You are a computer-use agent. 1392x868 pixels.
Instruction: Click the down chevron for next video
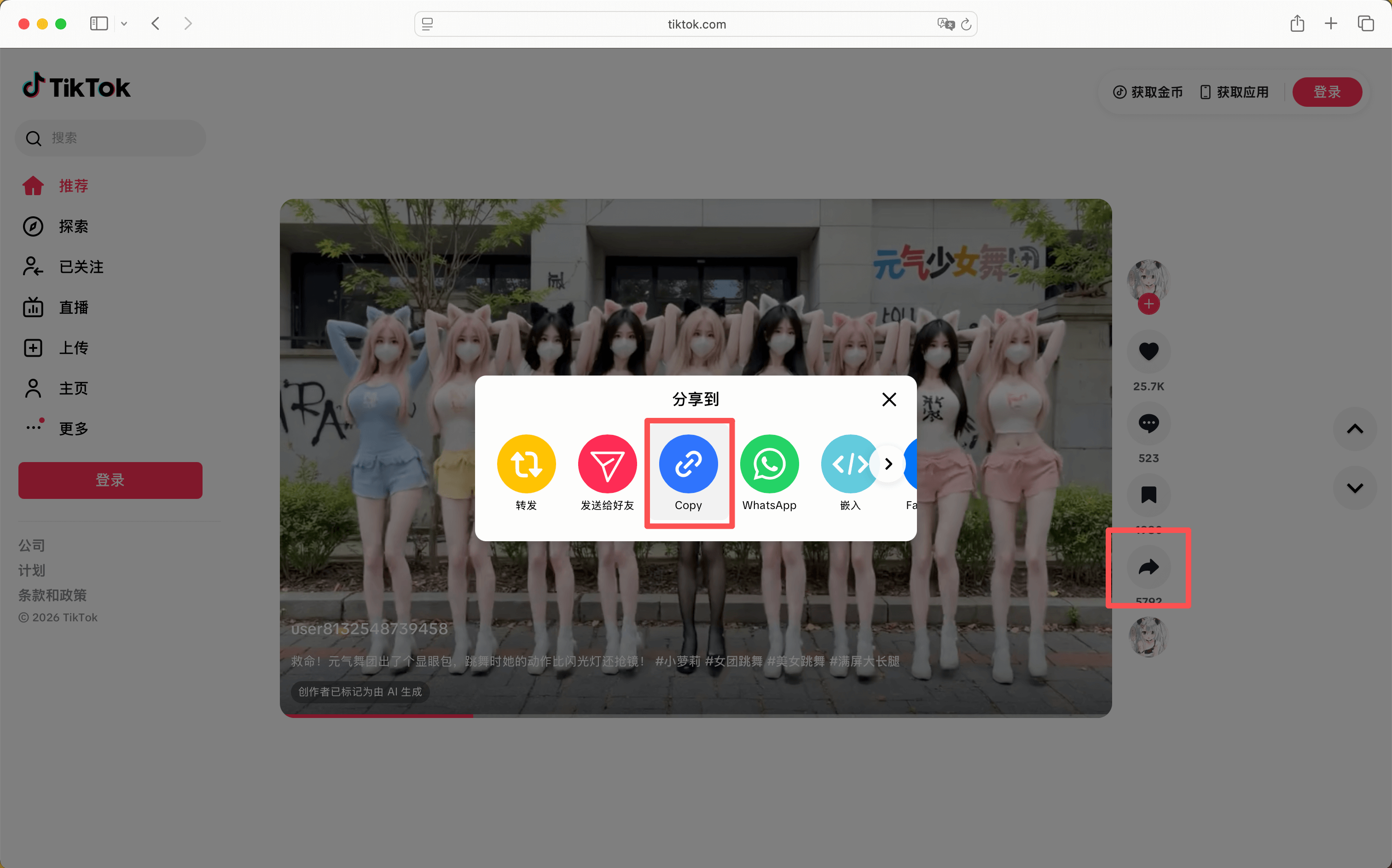pos(1355,487)
